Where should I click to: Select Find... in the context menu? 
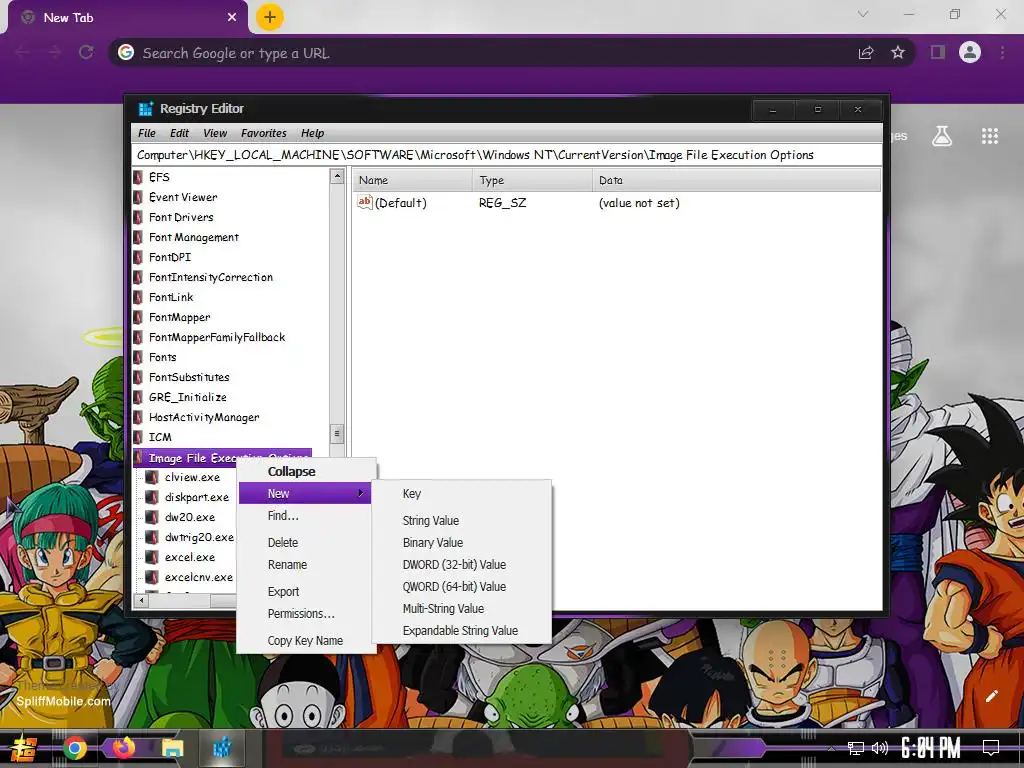pos(307,516)
